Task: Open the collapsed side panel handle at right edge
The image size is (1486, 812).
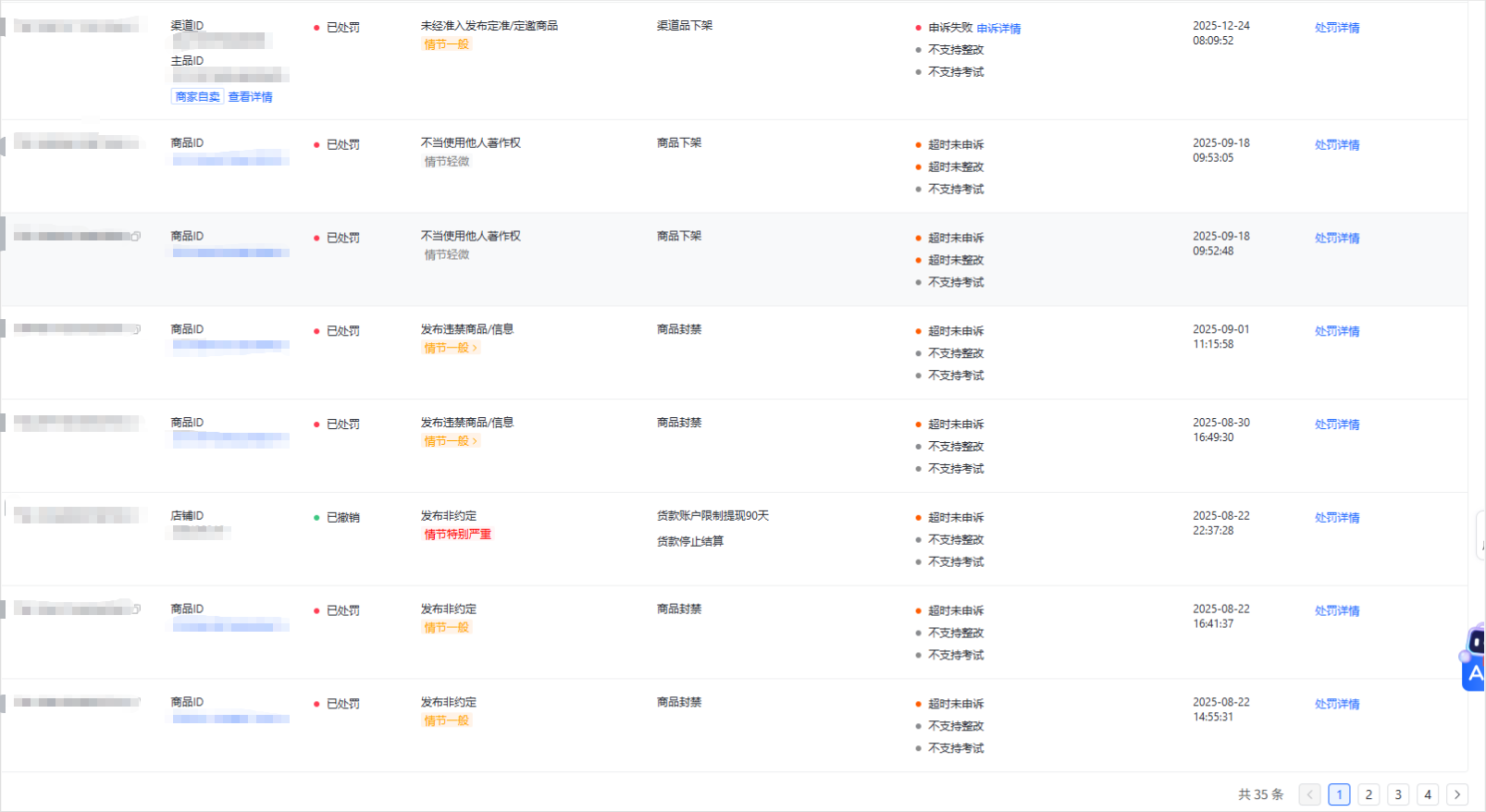Action: coord(1480,535)
